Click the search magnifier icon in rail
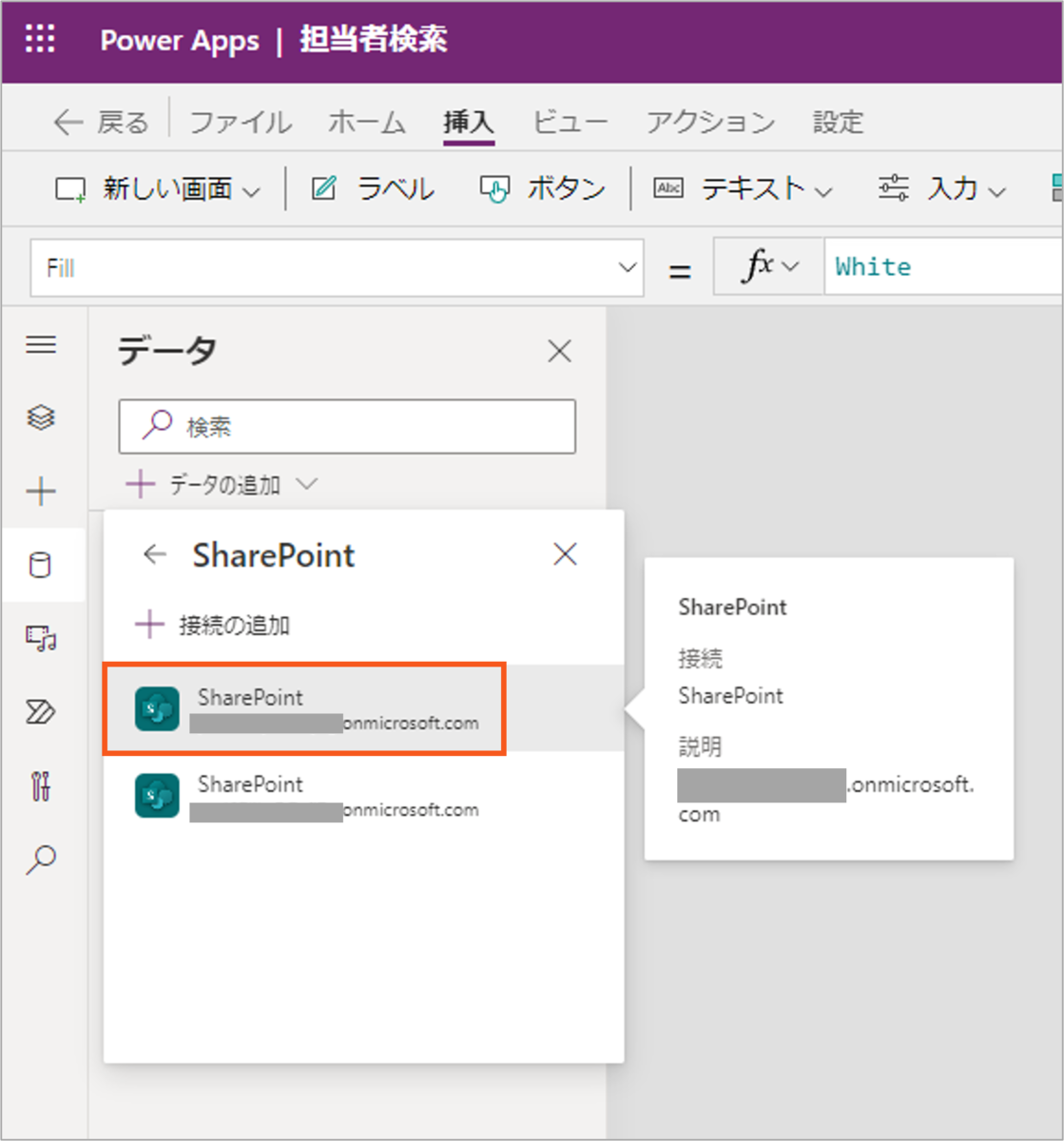Screen dimensions: 1064x1141 tap(41, 860)
